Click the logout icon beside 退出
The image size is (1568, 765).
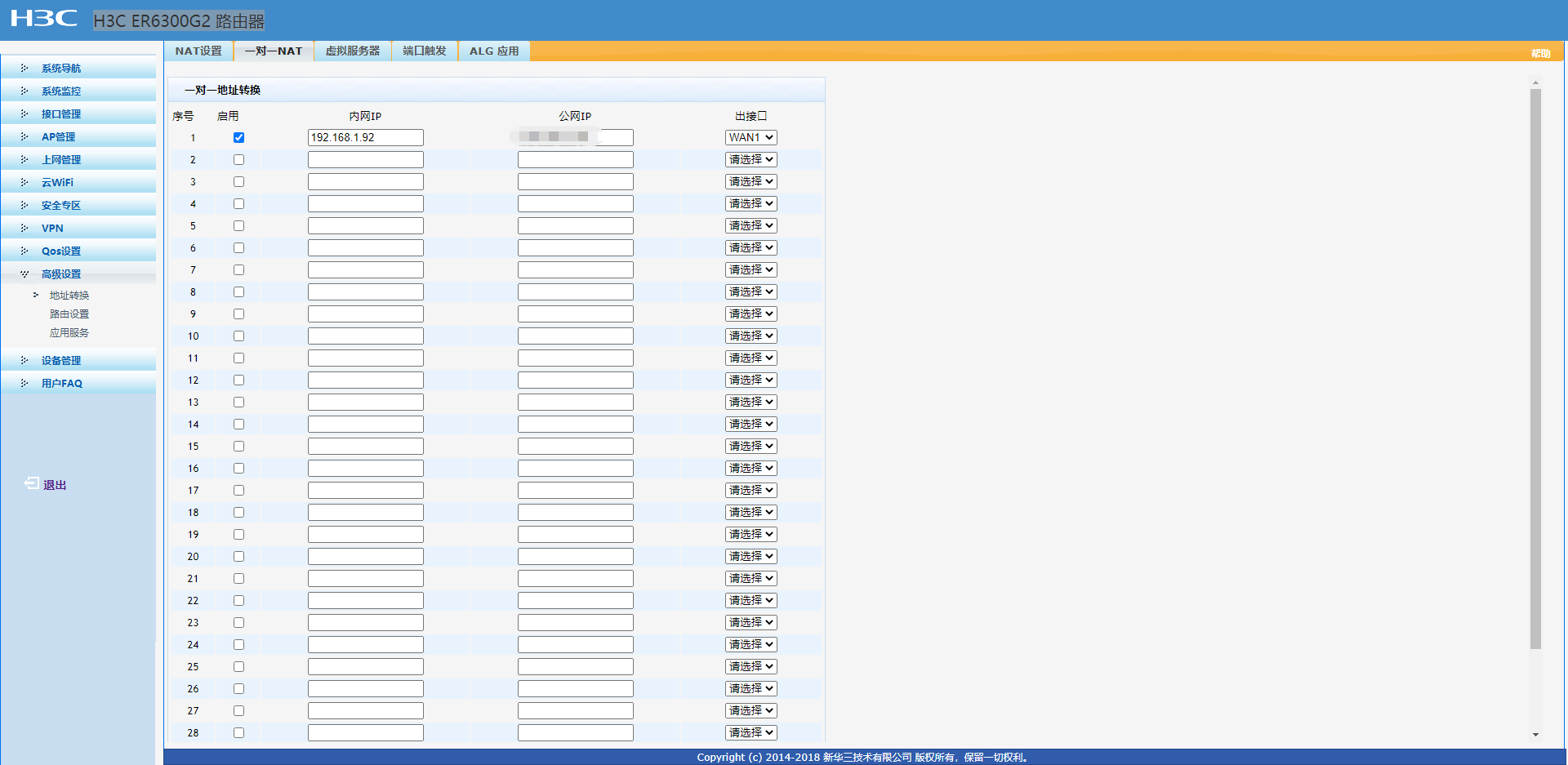(31, 483)
